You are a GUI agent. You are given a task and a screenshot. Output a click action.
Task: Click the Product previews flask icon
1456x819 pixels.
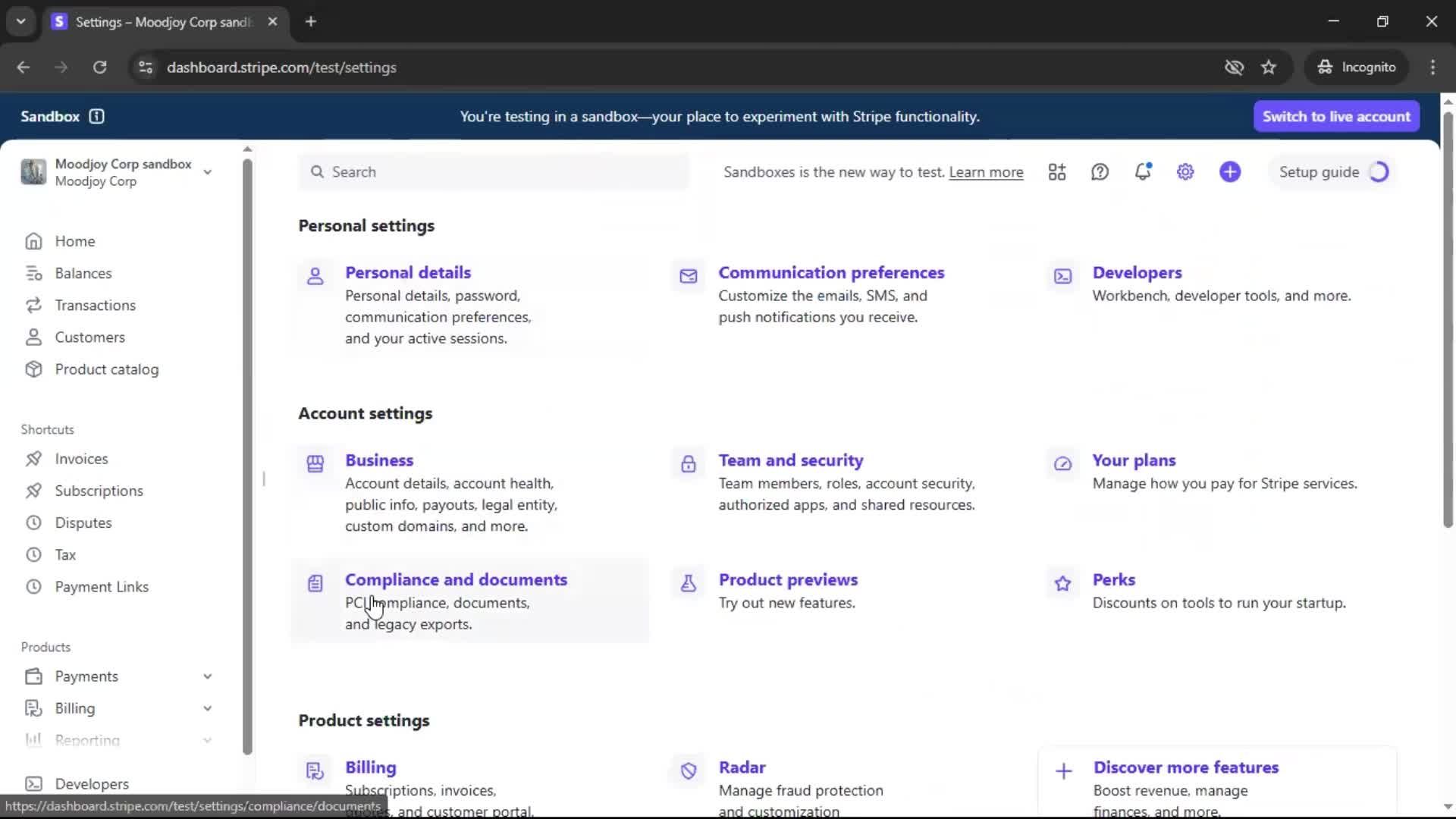click(689, 583)
